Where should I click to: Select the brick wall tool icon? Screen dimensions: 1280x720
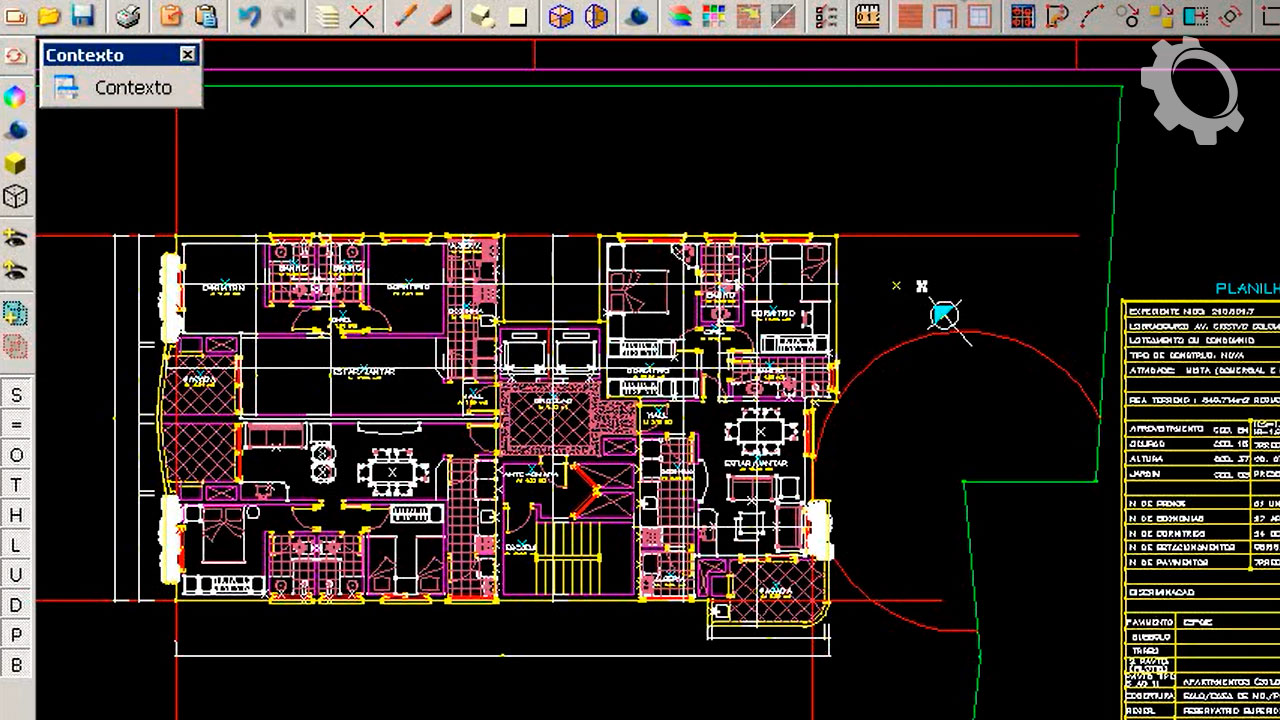point(910,16)
